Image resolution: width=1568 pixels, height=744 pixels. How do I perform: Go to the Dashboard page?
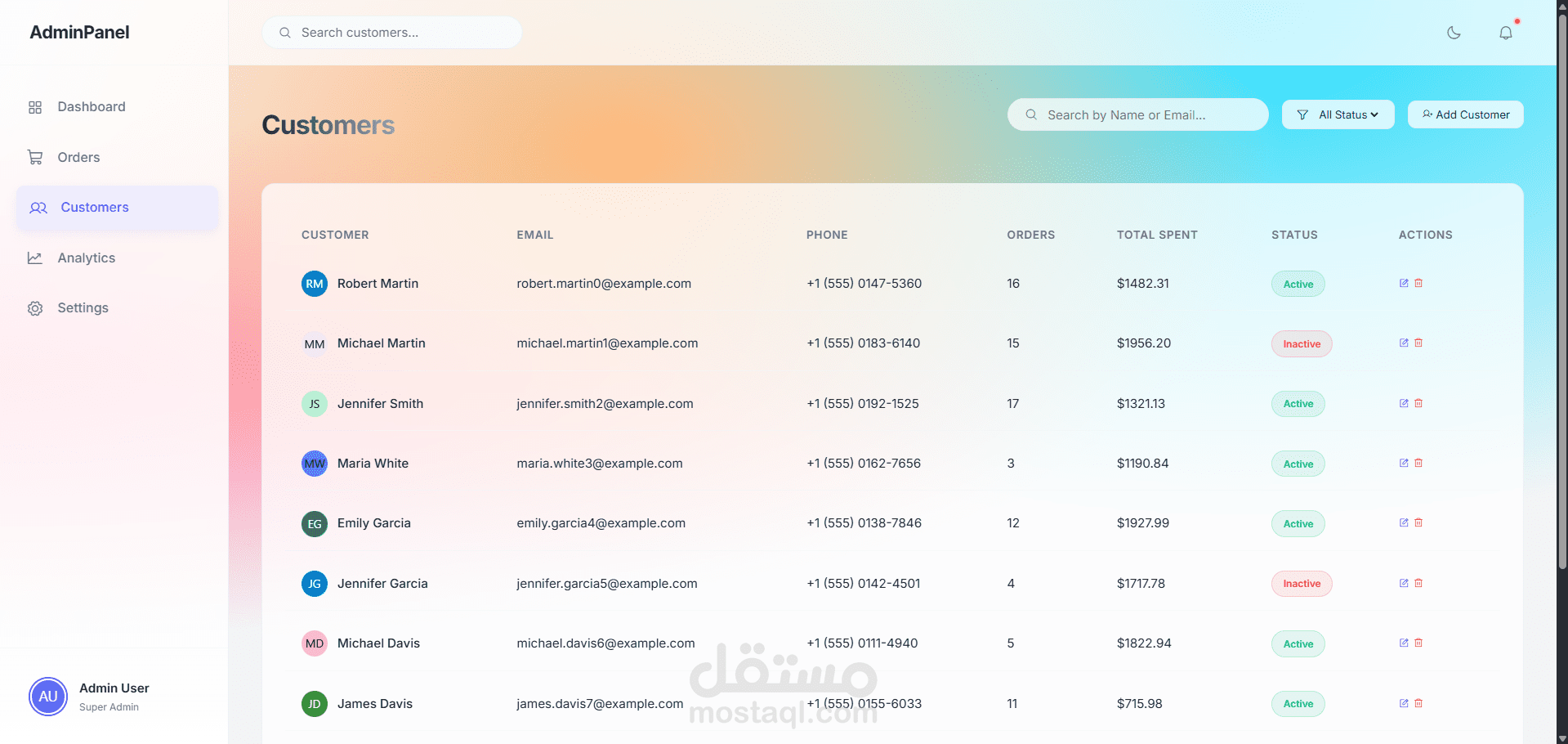[x=117, y=107]
